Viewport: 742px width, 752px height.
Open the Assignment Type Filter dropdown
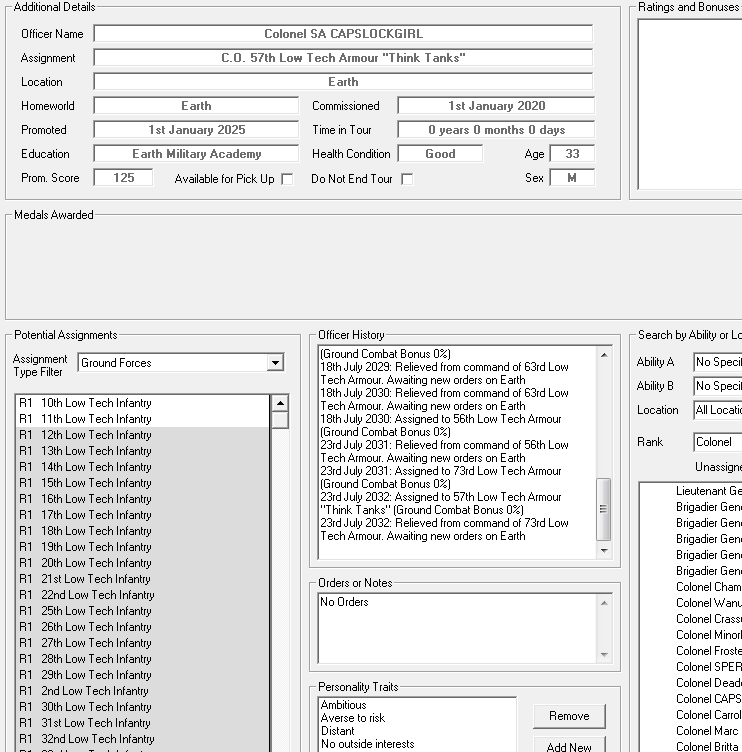(275, 363)
